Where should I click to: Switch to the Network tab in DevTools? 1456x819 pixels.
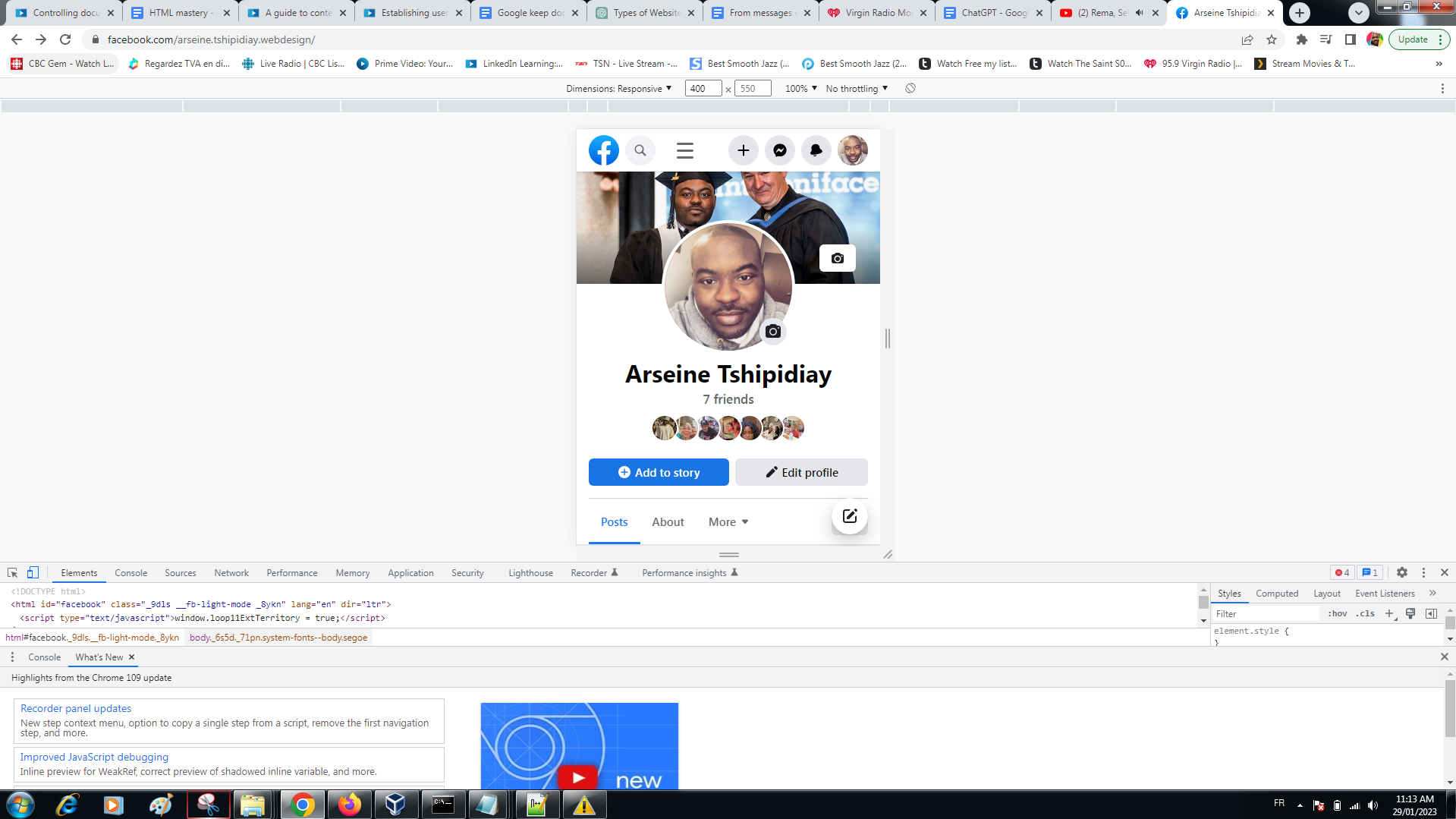coord(231,573)
